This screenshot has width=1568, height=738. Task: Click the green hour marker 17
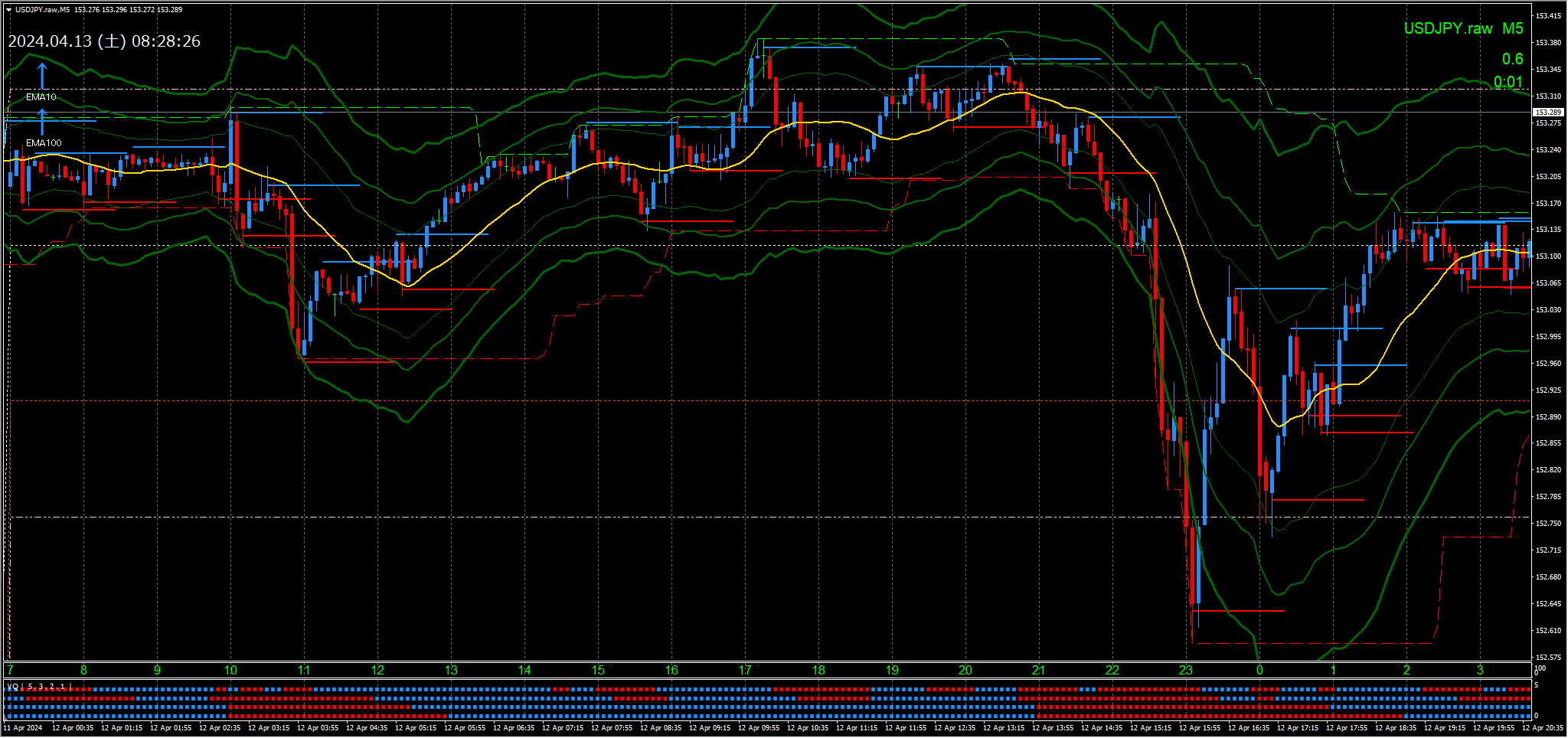[x=745, y=671]
